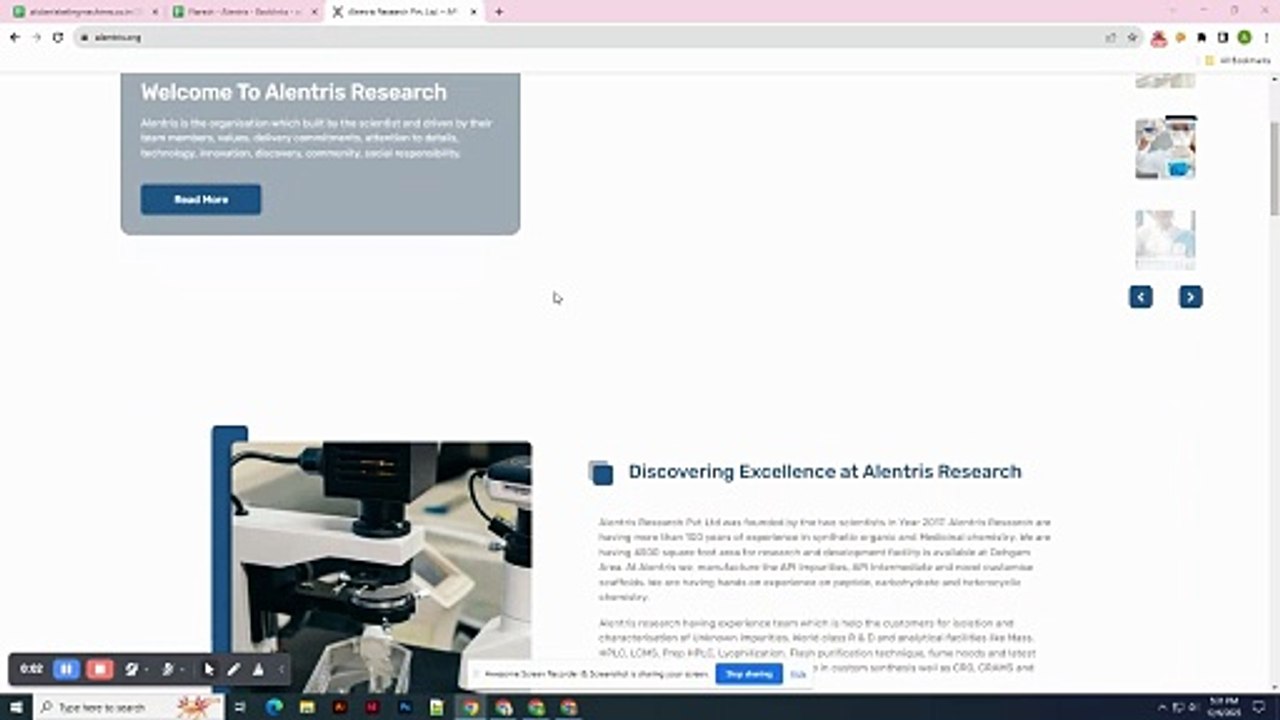Go forward in browser history
1280x720 pixels.
pos(36,37)
